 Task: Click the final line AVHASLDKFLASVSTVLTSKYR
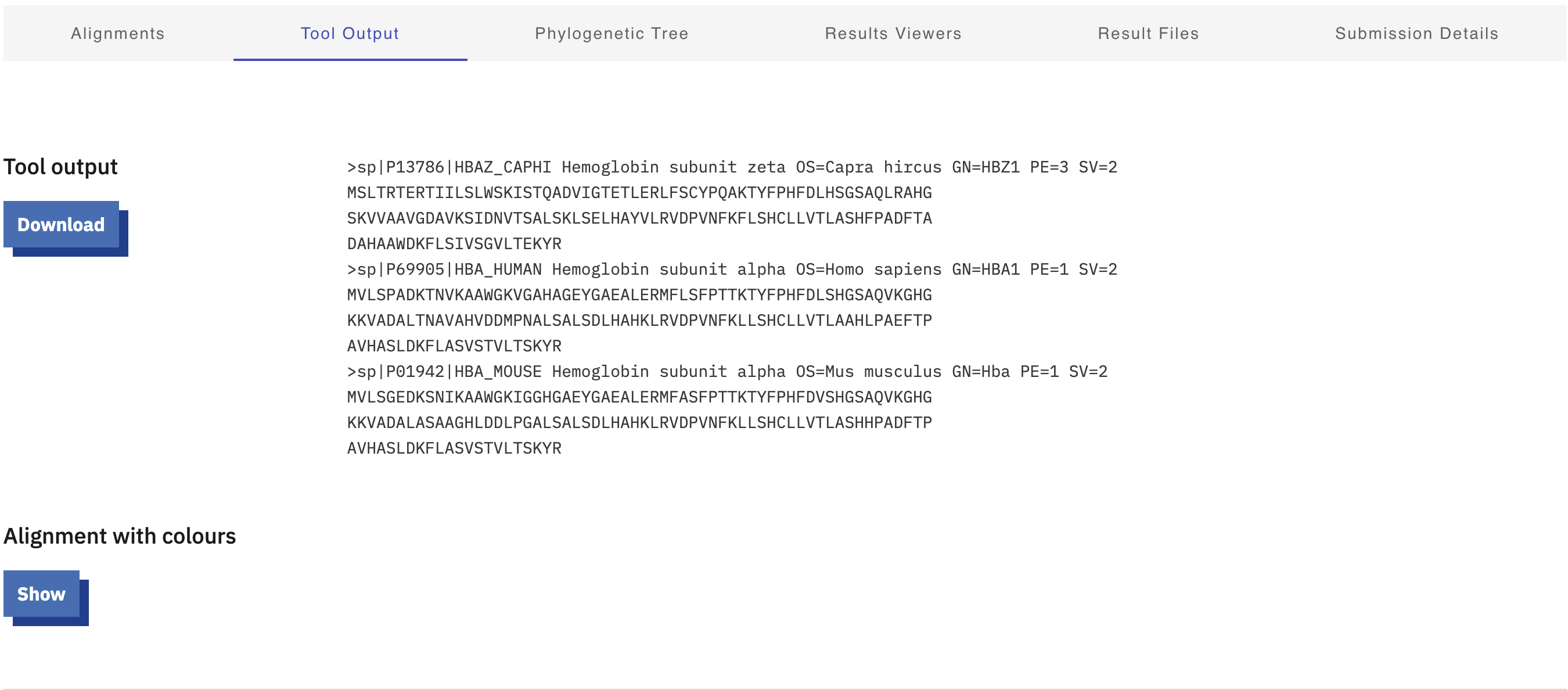click(454, 448)
